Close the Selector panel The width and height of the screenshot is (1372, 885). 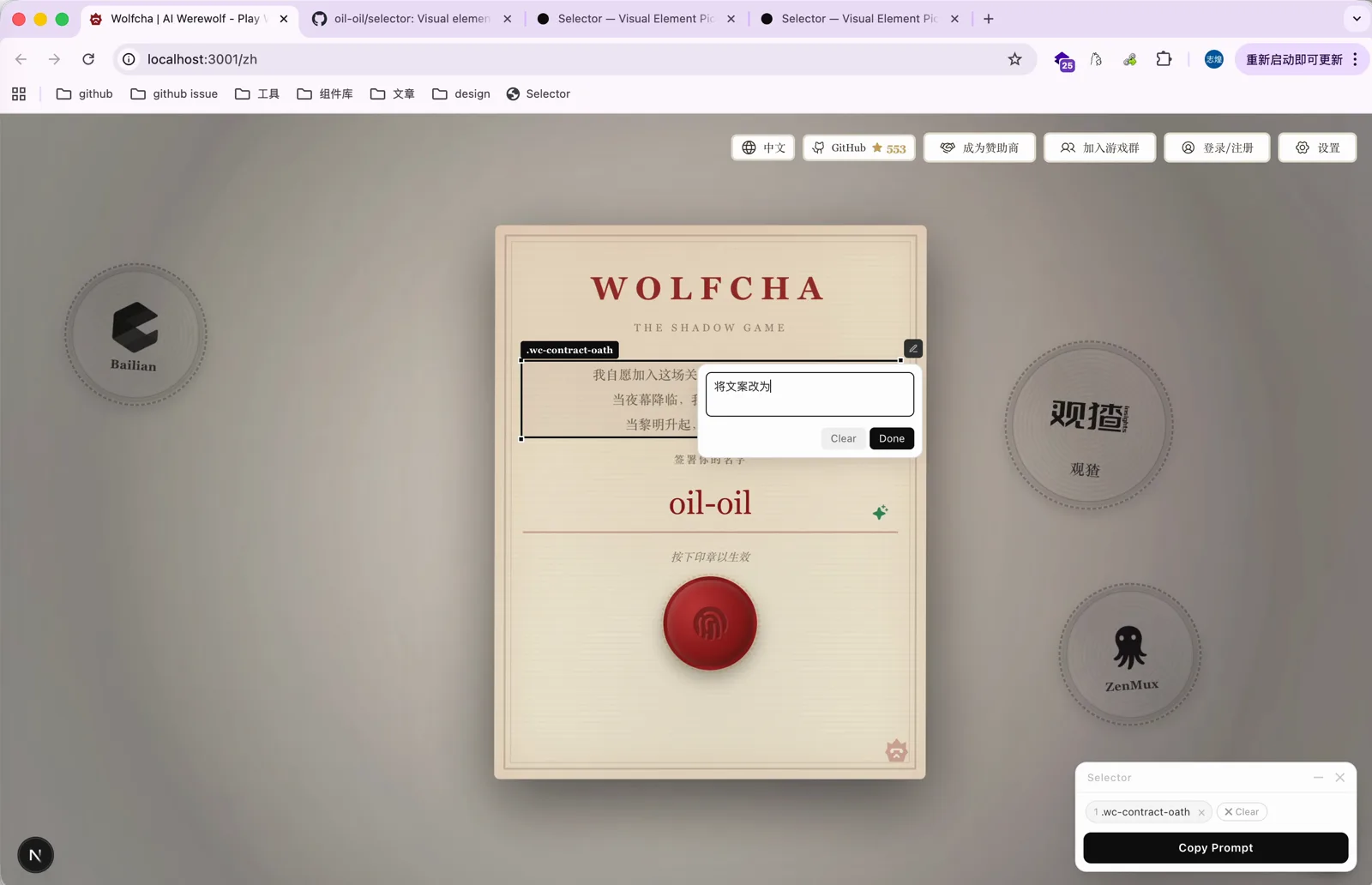pos(1340,778)
